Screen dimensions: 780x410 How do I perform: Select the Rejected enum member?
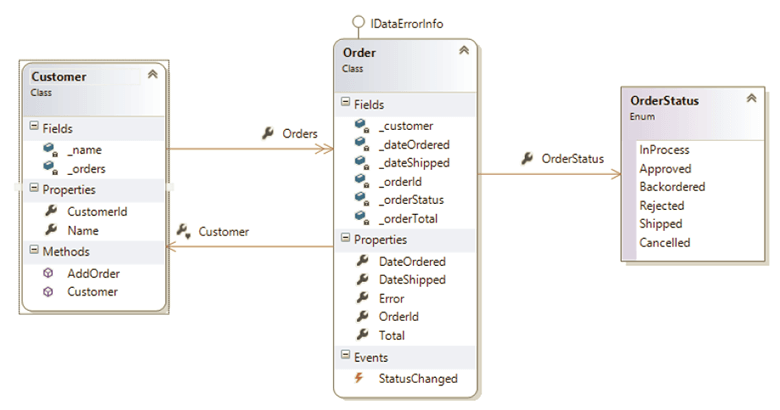click(x=662, y=205)
